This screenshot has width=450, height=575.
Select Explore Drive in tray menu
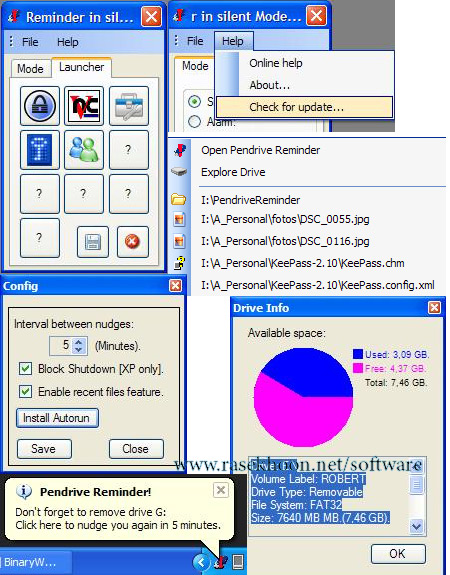tap(233, 172)
